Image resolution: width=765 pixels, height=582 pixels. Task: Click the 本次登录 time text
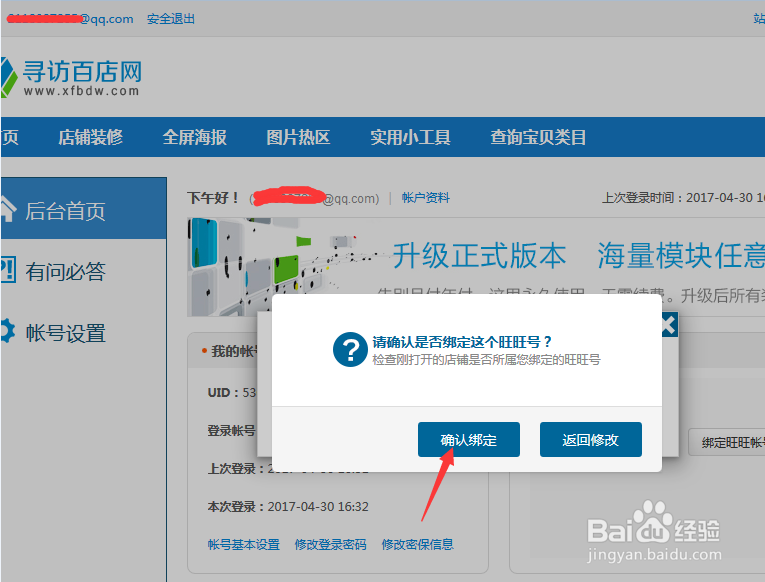coord(288,507)
